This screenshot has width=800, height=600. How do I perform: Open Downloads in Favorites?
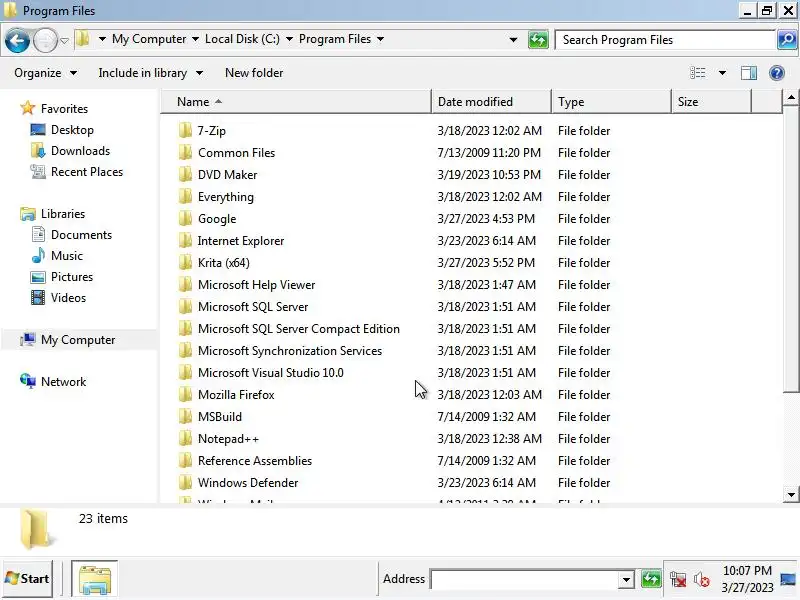tap(80, 151)
